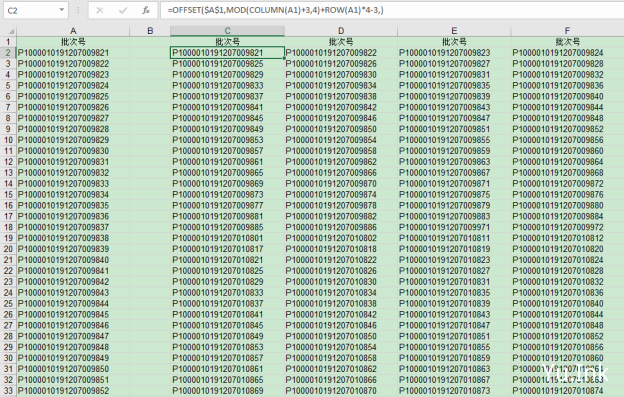Select cell A5 P100001019120700​9824

tap(73, 86)
